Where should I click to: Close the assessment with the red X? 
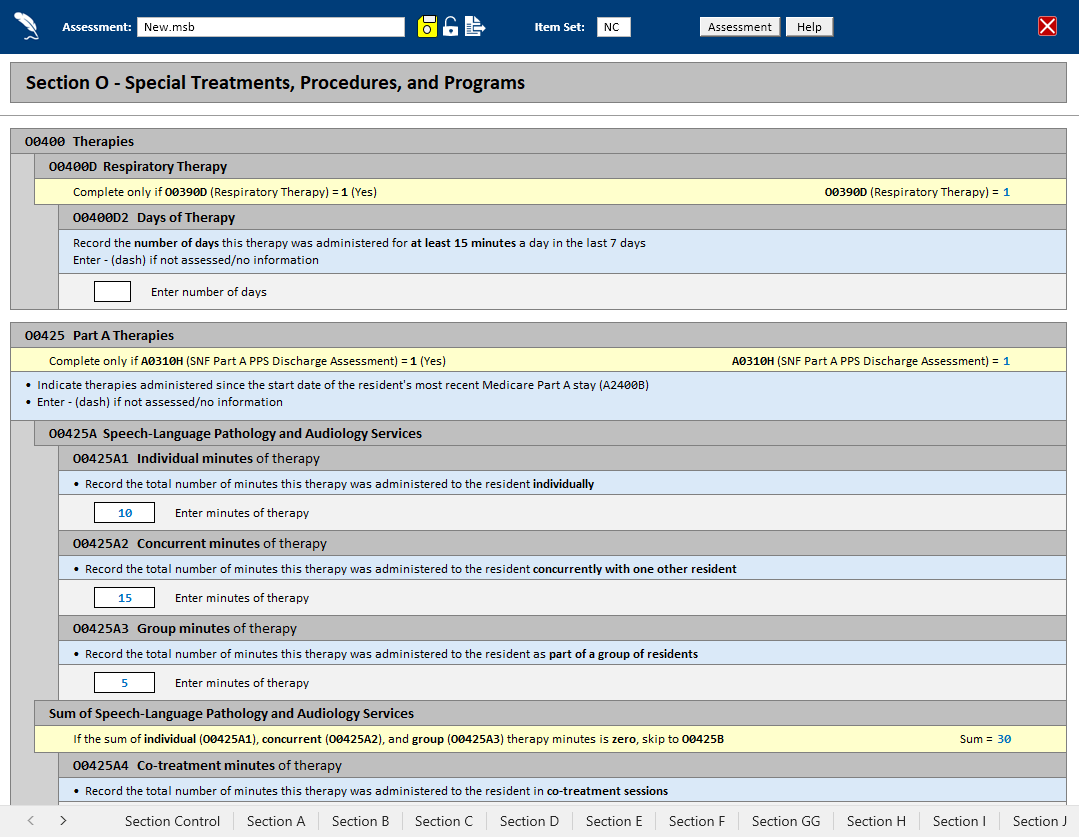coord(1047,26)
